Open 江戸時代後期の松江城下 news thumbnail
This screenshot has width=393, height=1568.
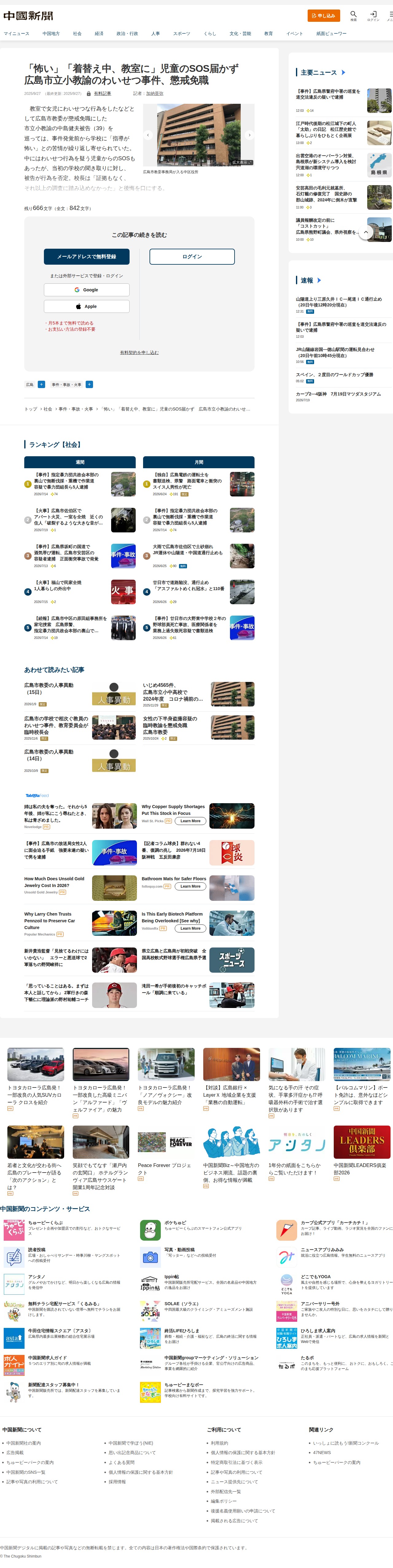379,133
